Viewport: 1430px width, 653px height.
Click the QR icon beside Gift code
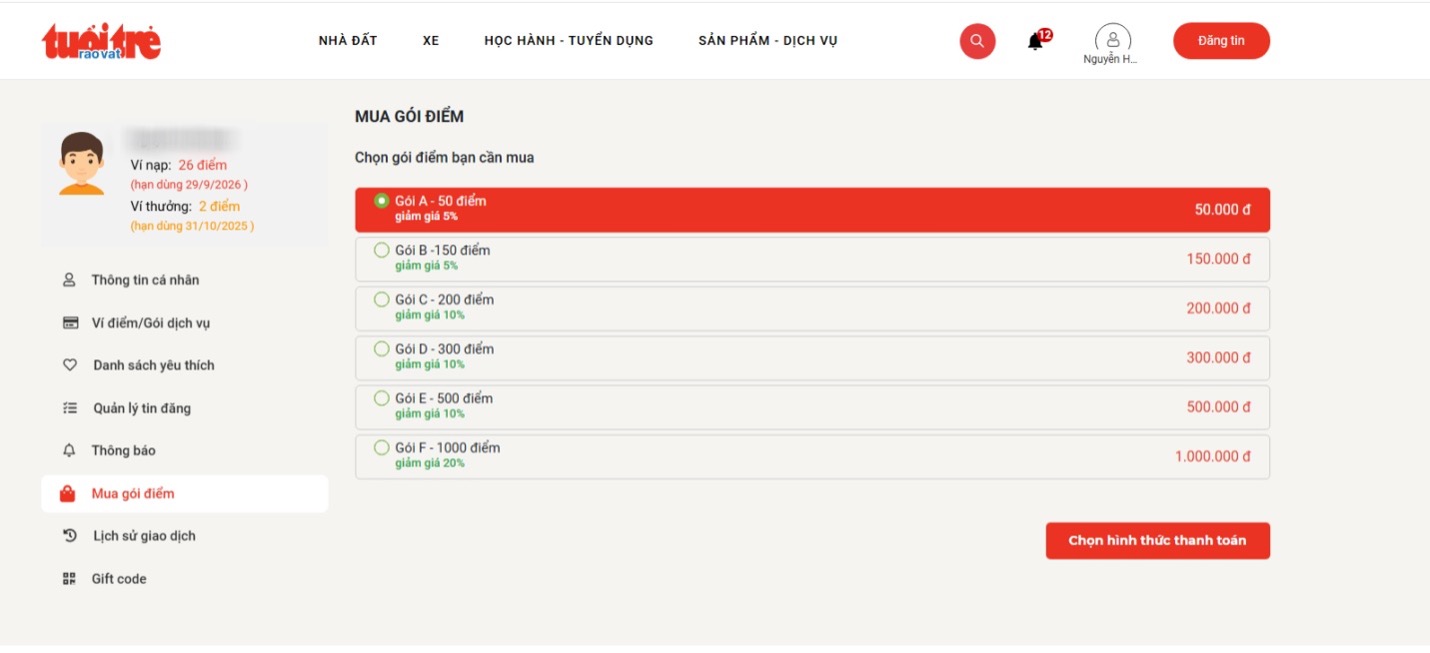pyautogui.click(x=69, y=579)
